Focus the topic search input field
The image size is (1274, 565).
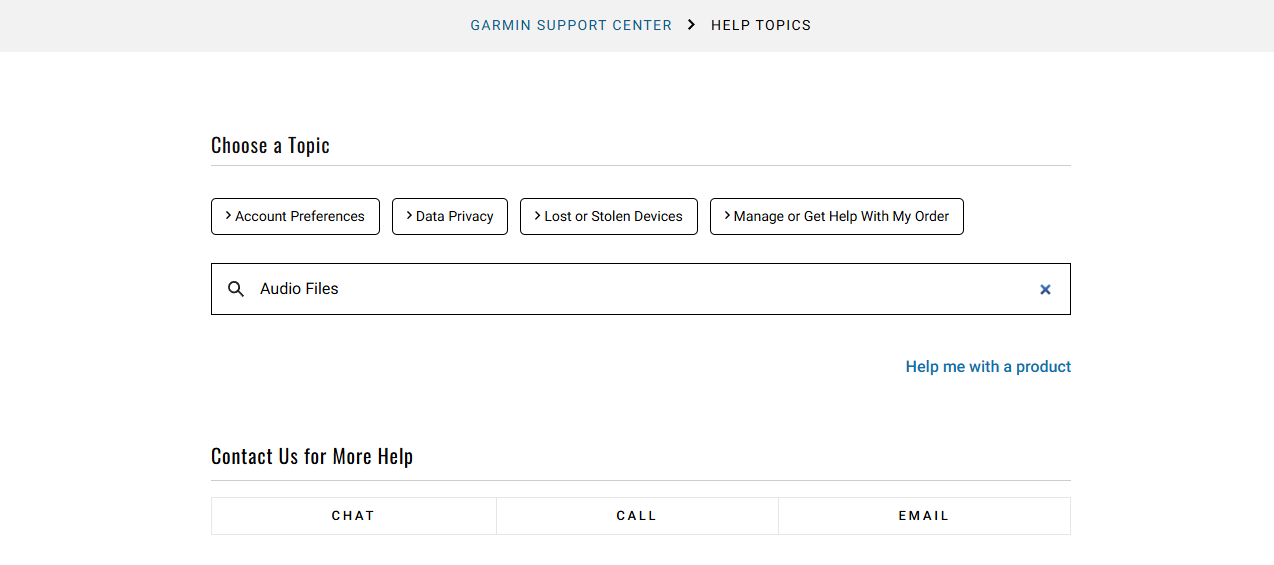point(640,289)
